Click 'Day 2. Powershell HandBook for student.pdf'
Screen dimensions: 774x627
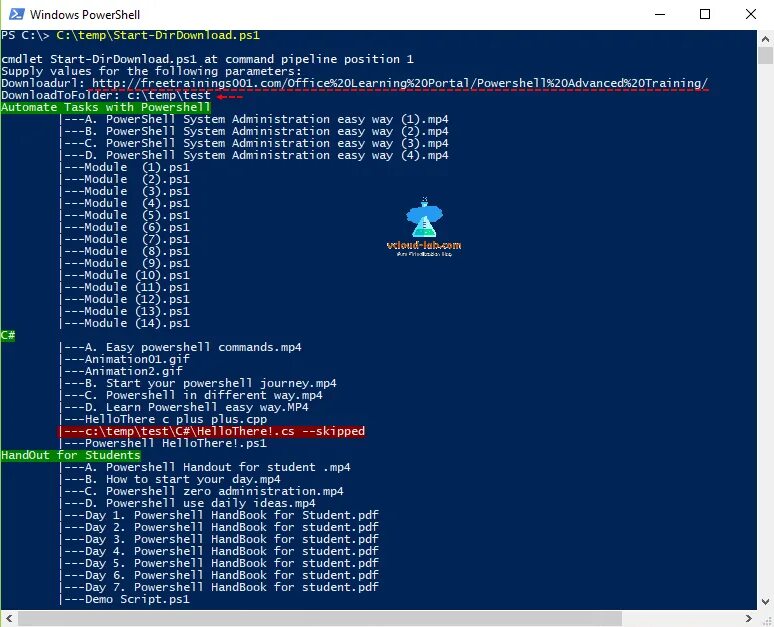232,527
